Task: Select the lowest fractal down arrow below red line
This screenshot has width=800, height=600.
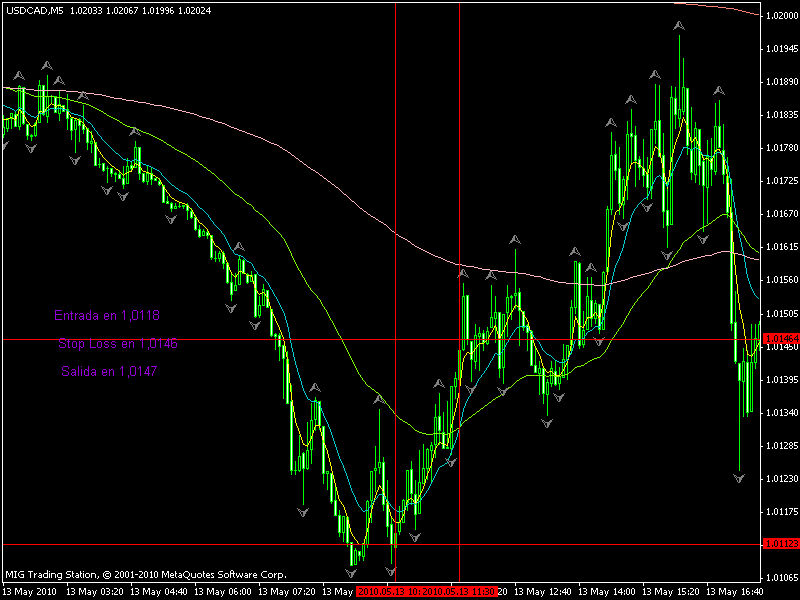Action: [x=352, y=573]
